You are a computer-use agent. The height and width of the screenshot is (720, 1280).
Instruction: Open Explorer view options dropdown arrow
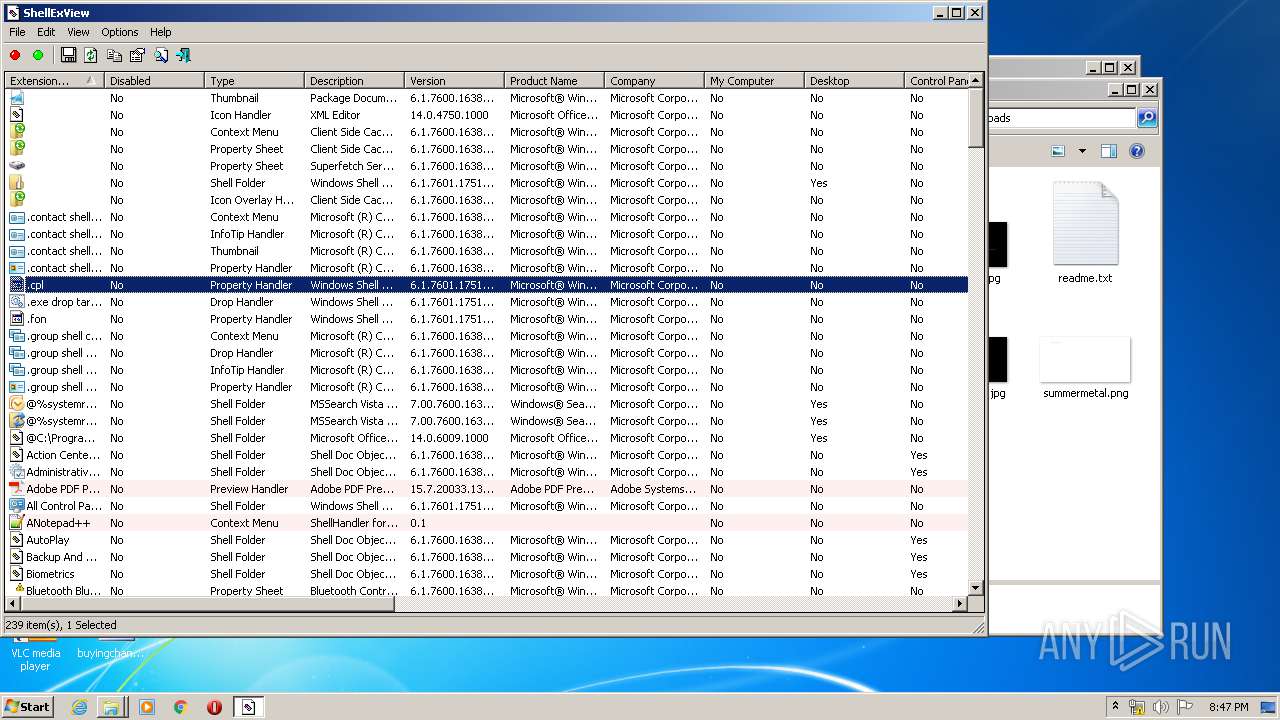(x=1082, y=152)
